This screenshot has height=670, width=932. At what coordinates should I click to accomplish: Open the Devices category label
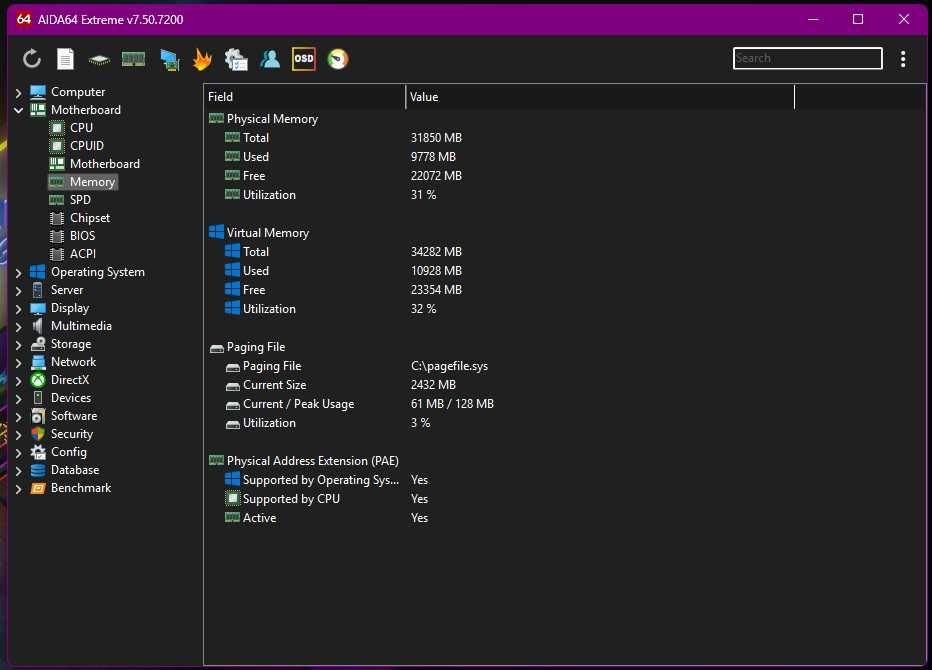click(71, 398)
